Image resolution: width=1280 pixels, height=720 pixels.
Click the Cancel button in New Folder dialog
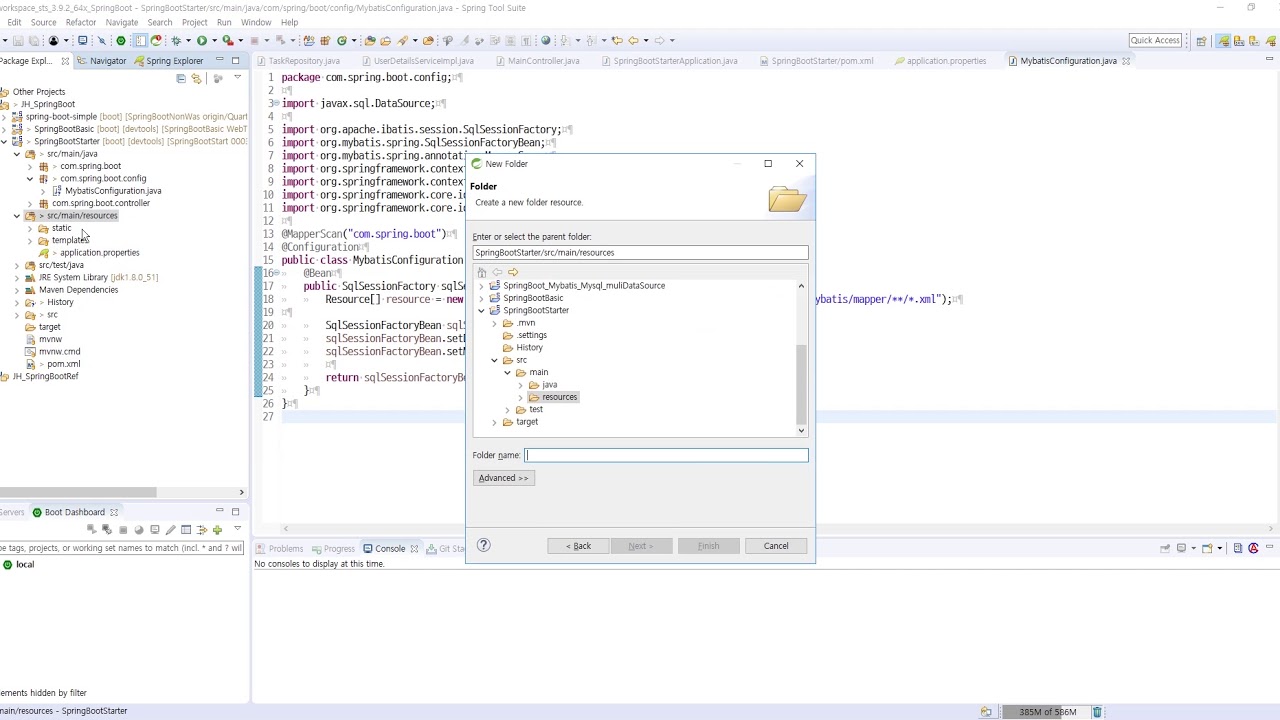(x=776, y=546)
